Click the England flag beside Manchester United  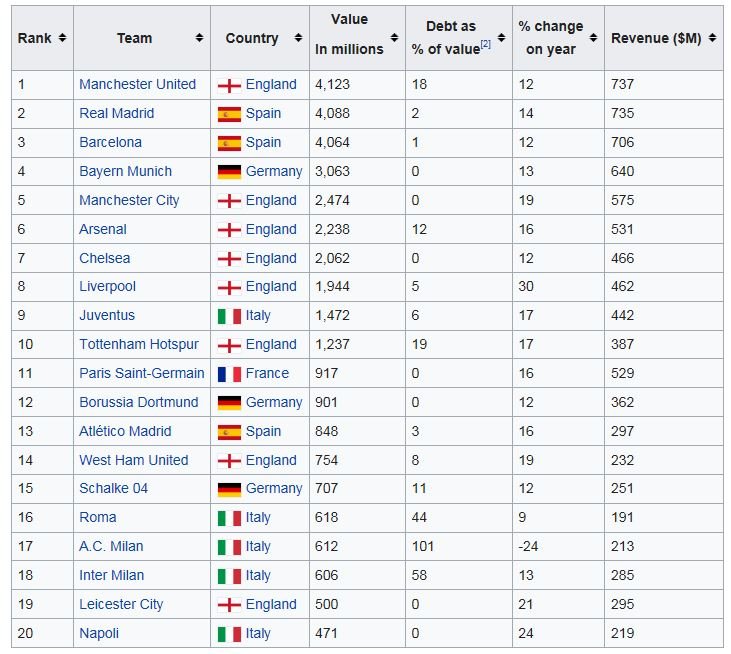(229, 86)
